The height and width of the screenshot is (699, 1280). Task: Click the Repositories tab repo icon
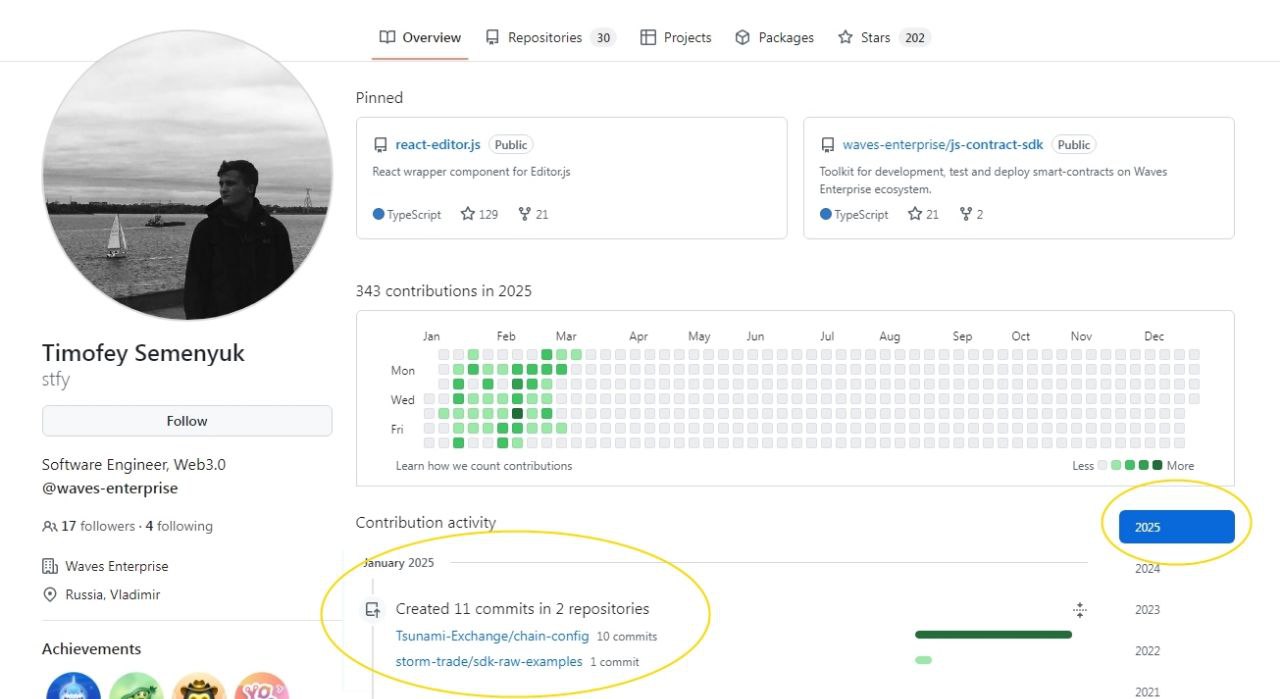[x=492, y=38]
